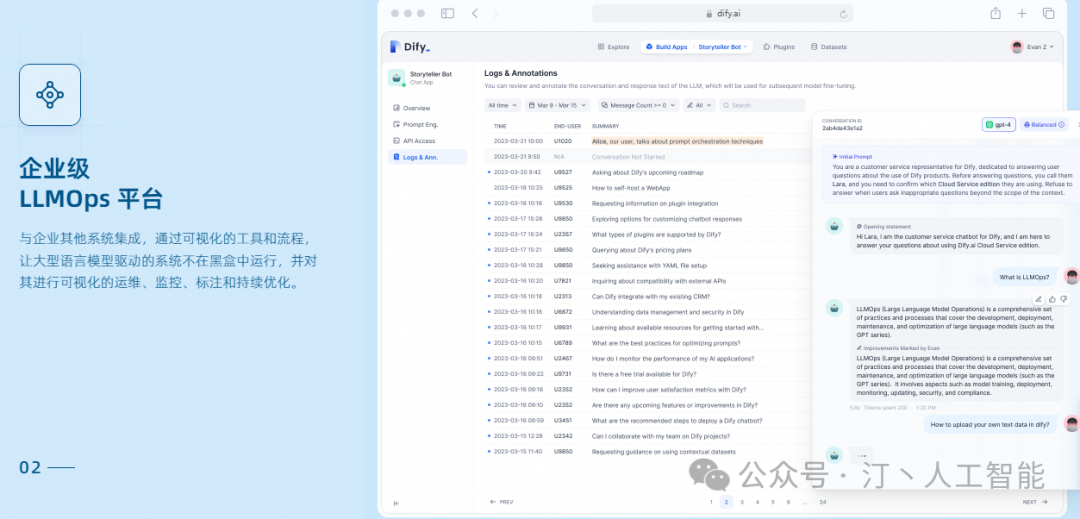
Task: Open log Can Dify integrate with existing CRM
Action: 651,296
